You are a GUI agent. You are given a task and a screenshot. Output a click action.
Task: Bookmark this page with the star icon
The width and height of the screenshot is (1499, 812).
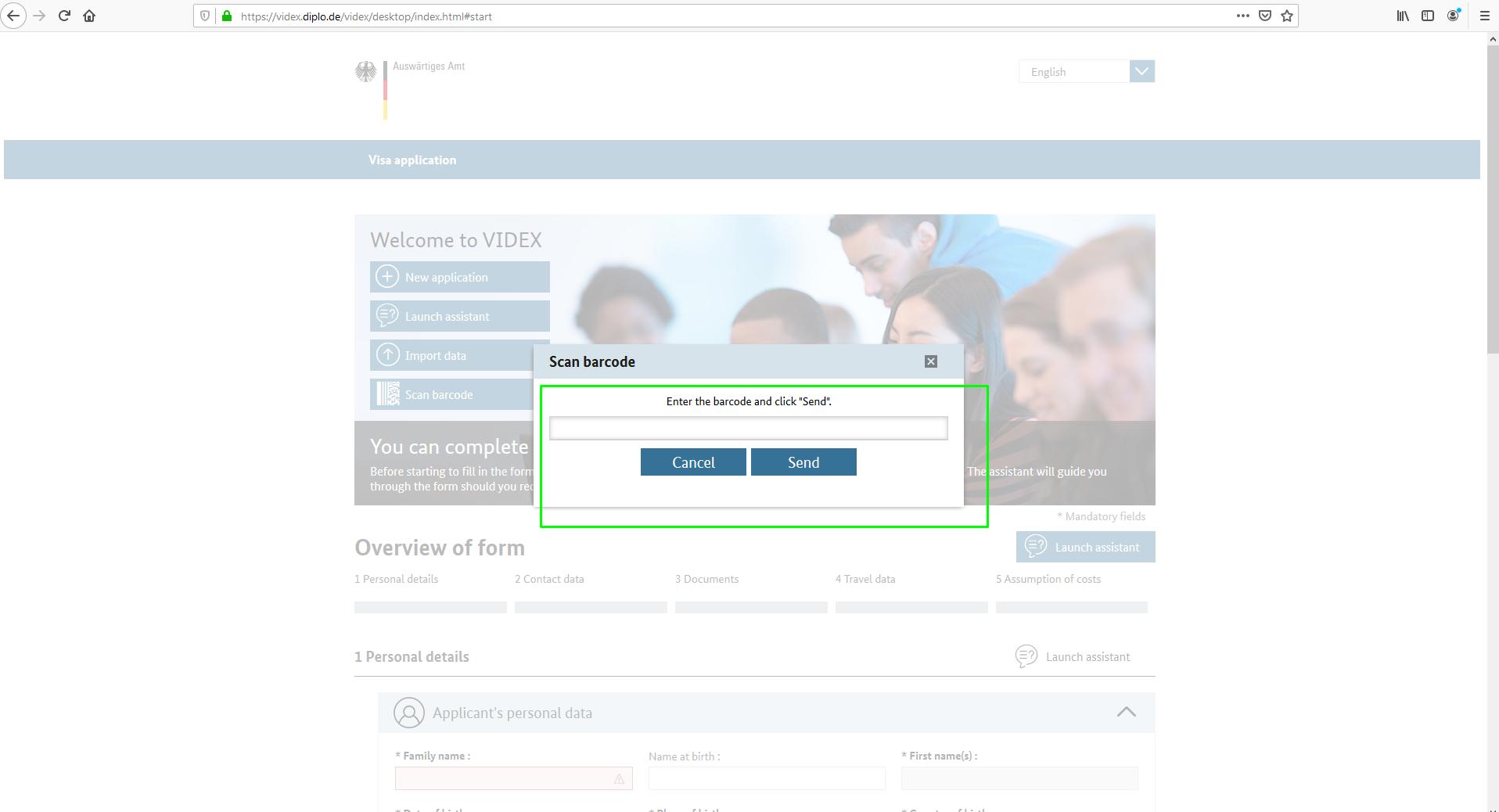click(x=1287, y=16)
